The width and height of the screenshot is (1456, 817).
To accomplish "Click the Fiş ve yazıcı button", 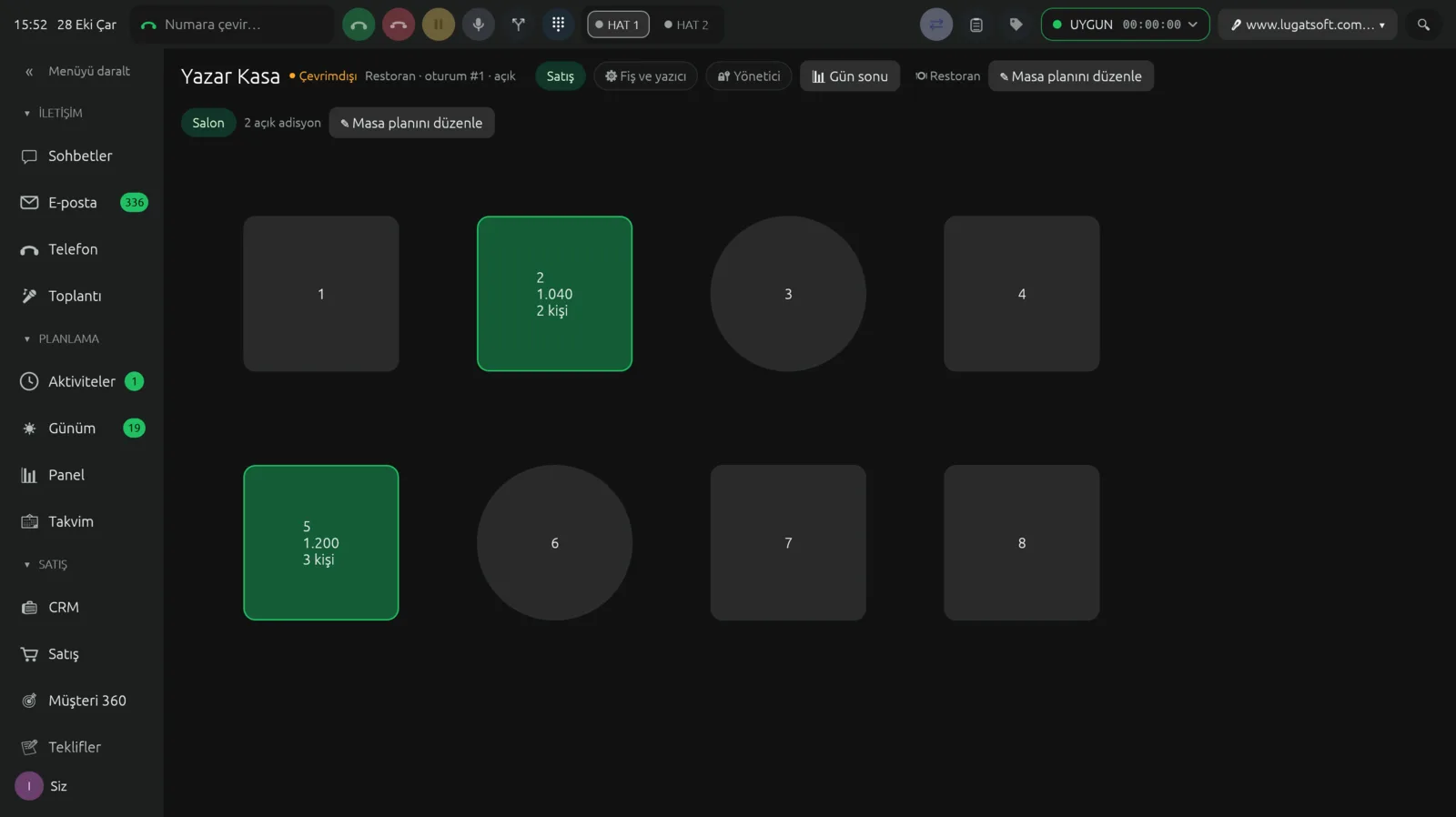I will point(646,76).
